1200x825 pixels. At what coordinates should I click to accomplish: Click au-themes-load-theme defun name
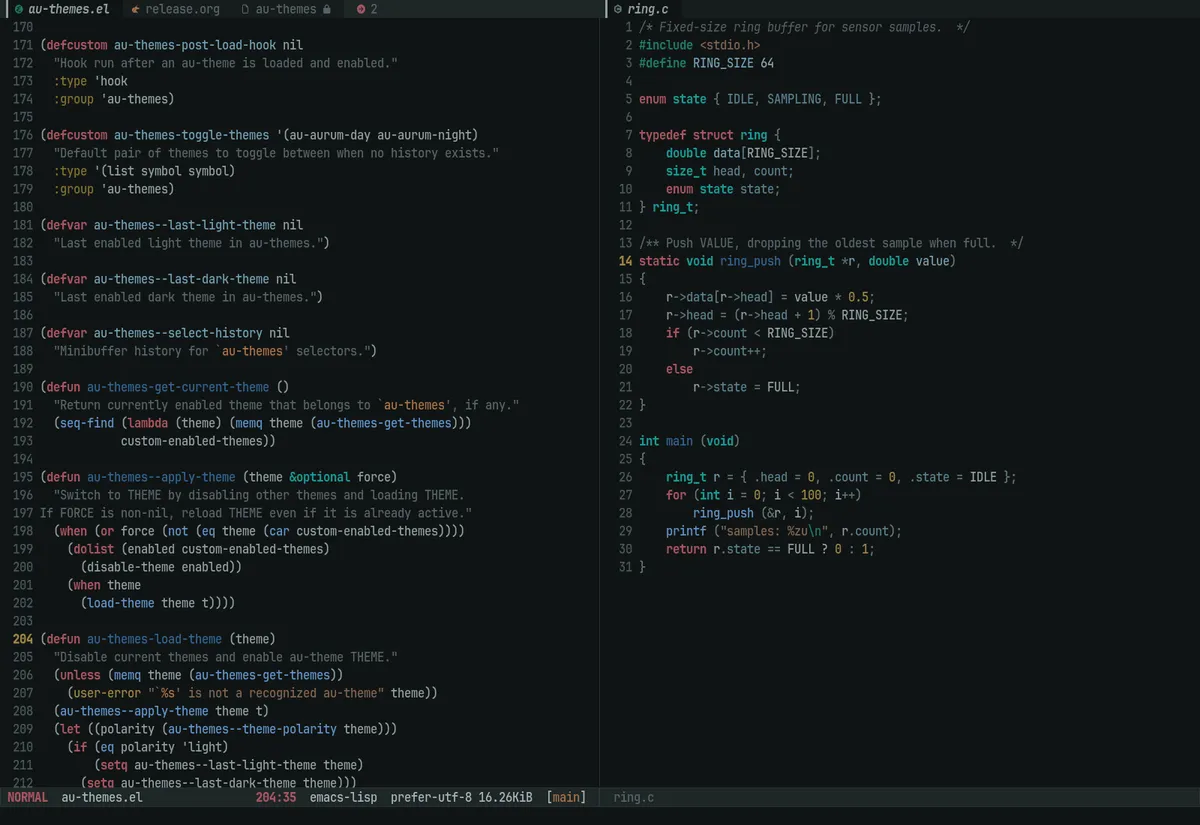click(x=154, y=639)
